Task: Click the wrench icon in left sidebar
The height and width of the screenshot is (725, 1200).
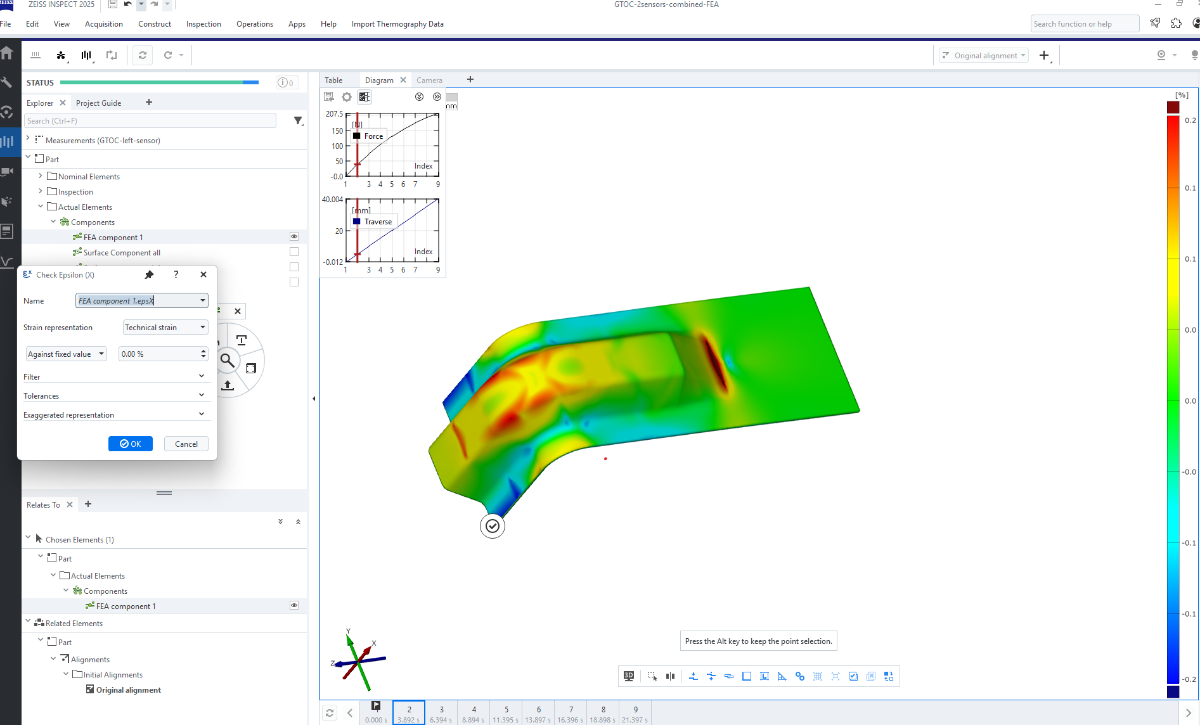Action: [8, 83]
